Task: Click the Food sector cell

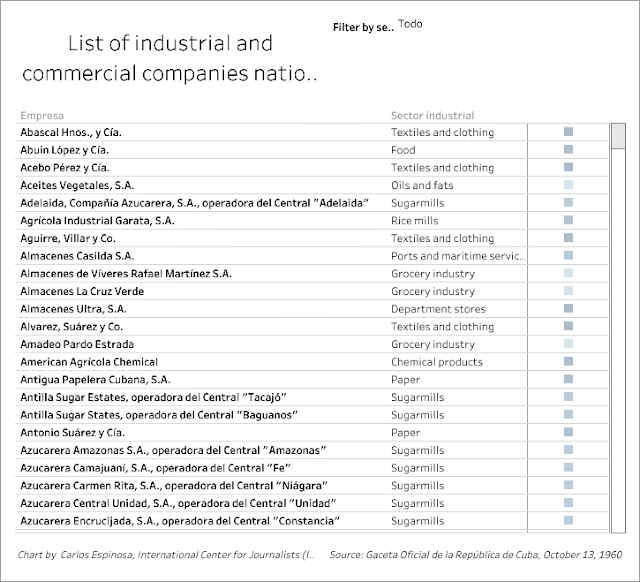Action: pyautogui.click(x=403, y=150)
